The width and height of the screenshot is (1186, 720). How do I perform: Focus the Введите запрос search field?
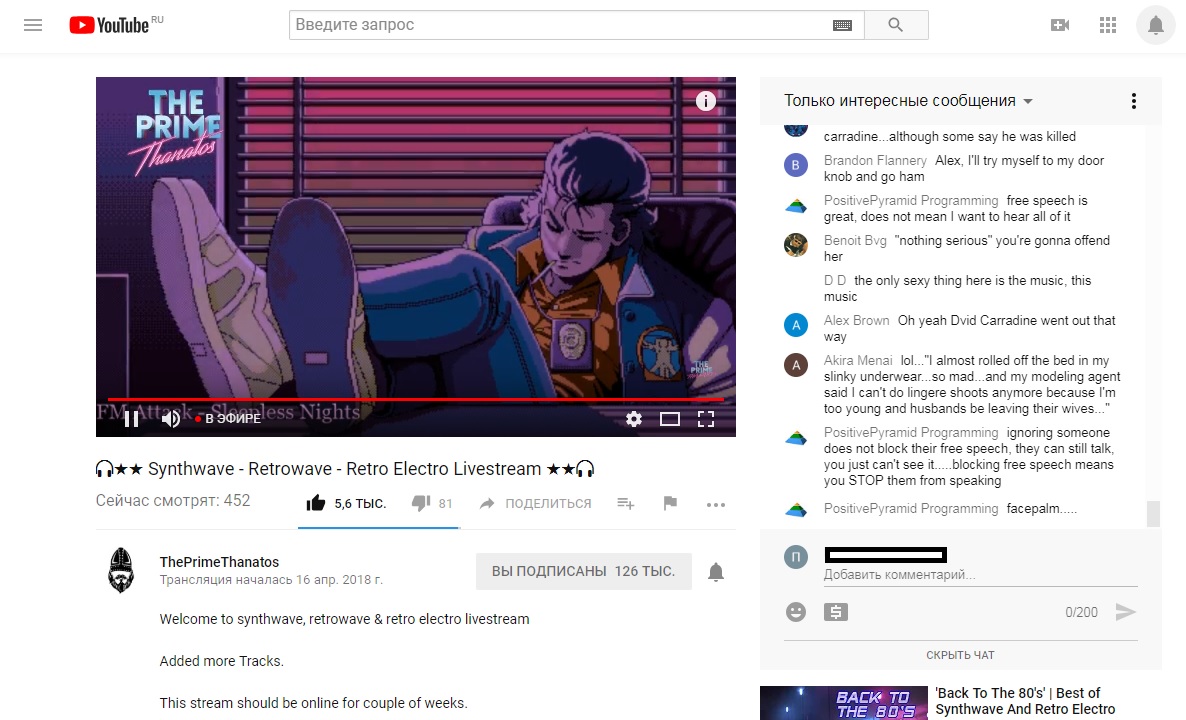[x=560, y=25]
